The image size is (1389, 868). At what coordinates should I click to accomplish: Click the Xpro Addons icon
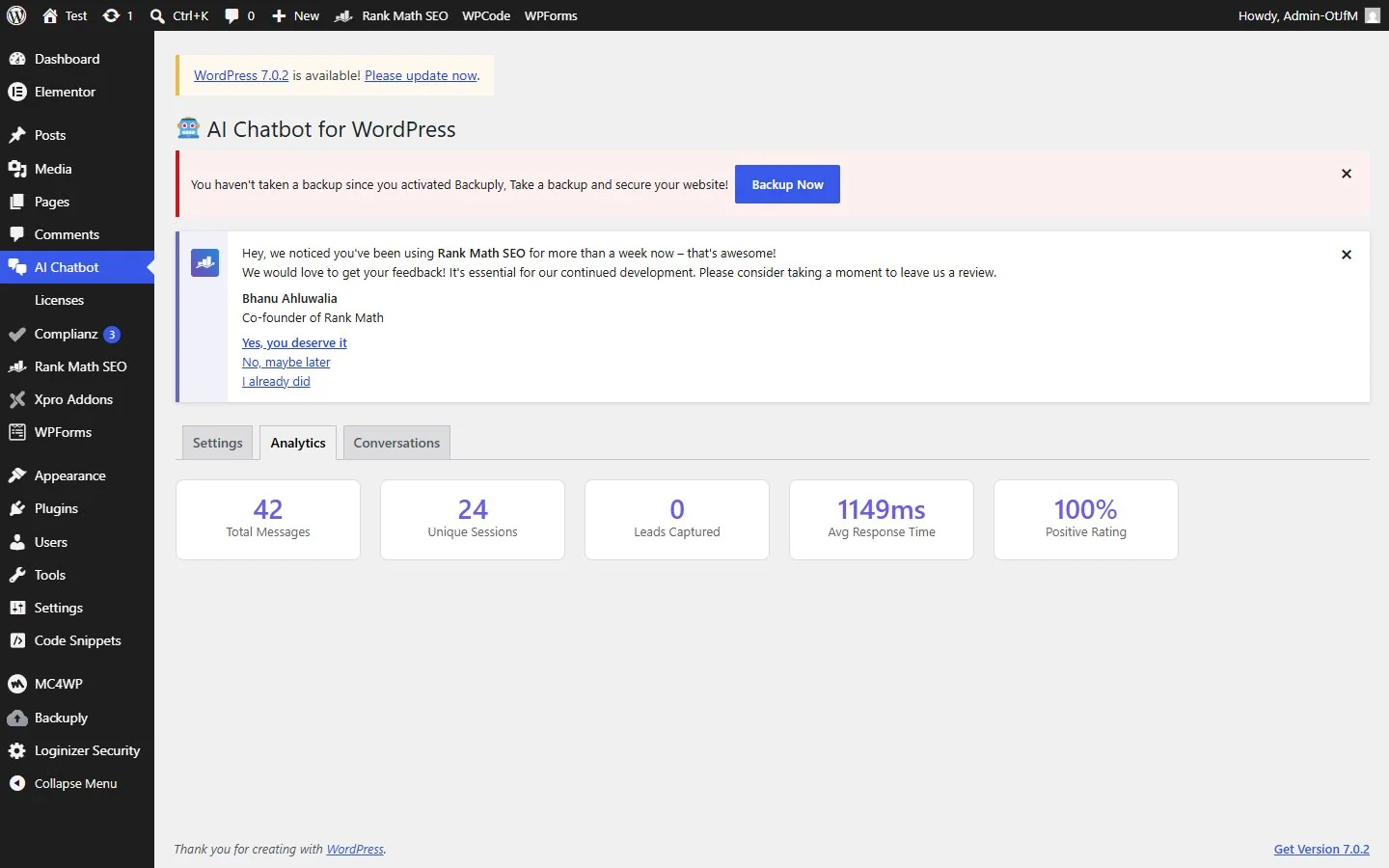click(16, 399)
